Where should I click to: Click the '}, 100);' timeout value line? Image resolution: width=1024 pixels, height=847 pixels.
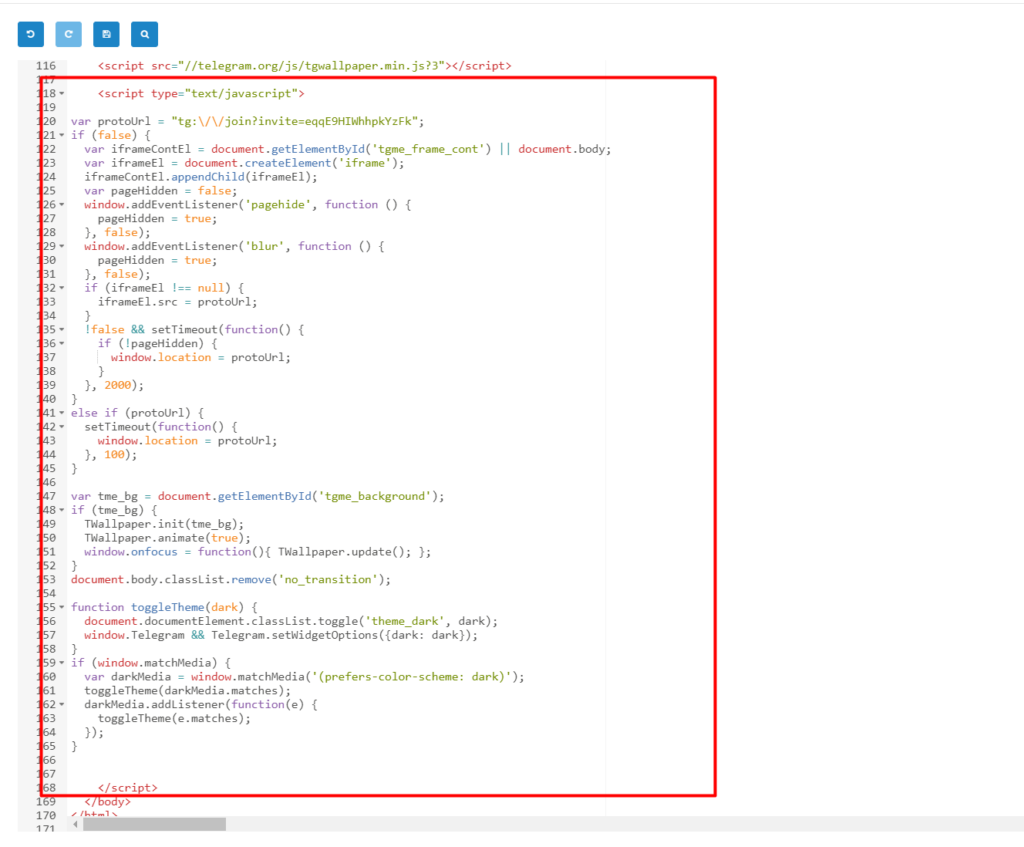[x=110, y=455]
